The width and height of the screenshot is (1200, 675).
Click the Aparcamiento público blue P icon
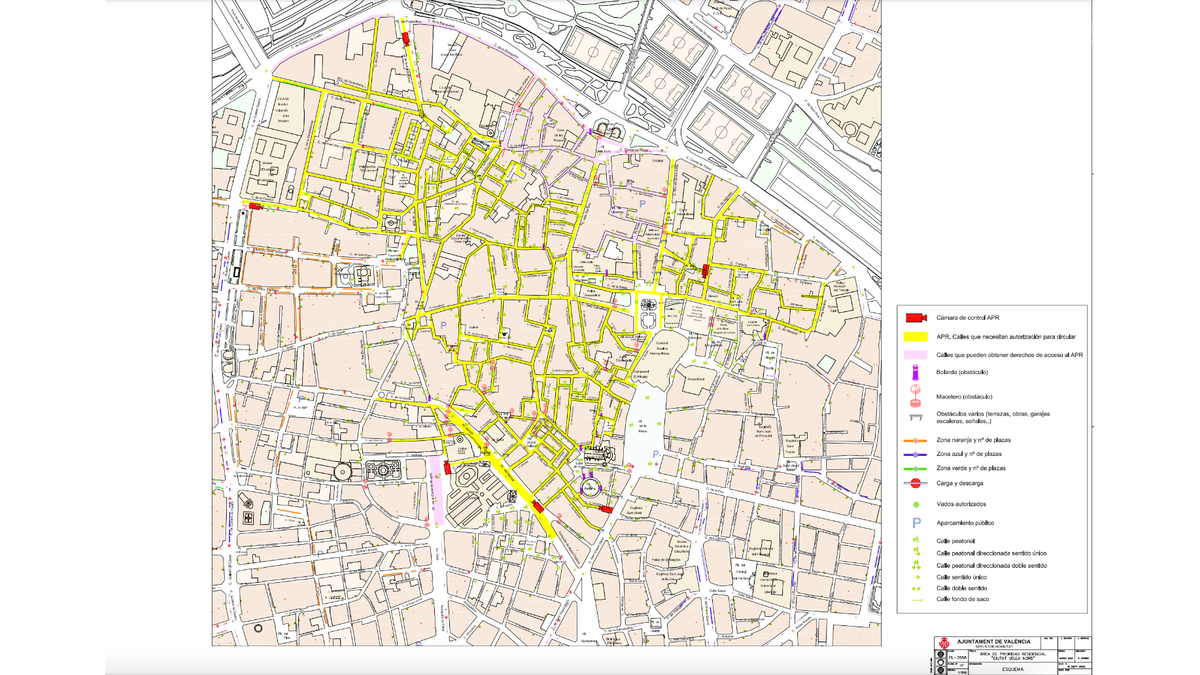point(915,520)
